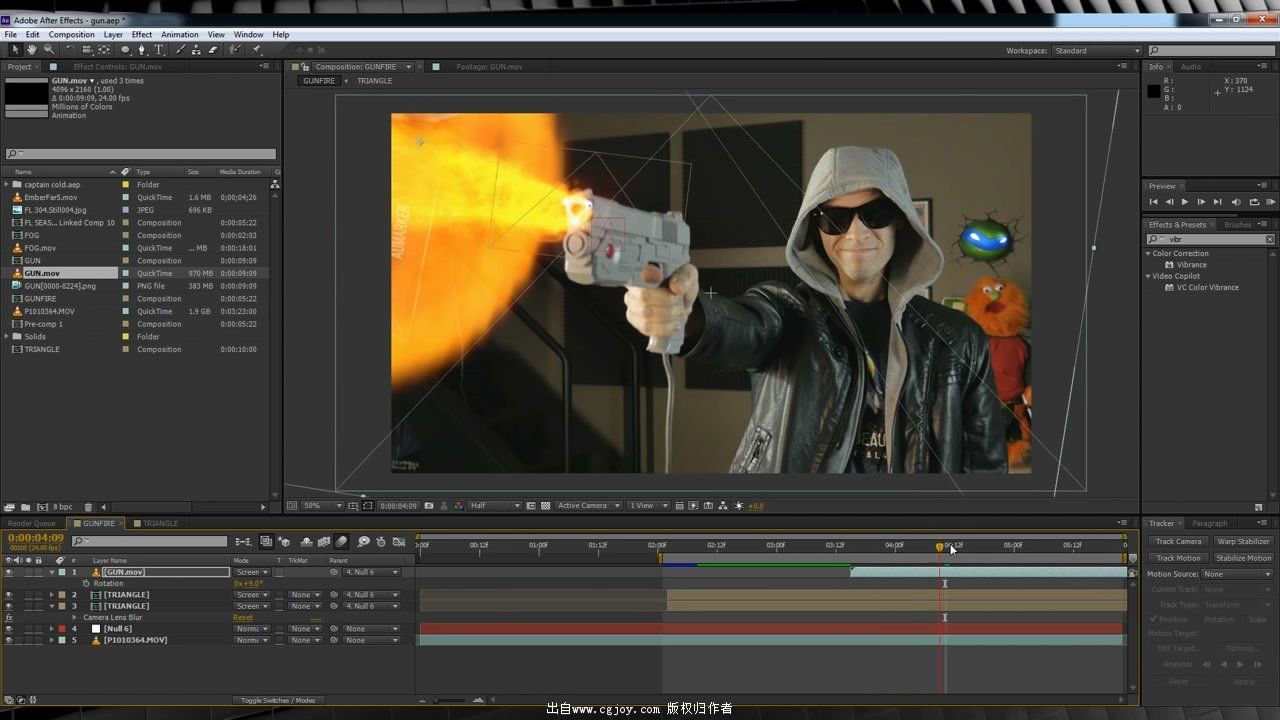Open the Composition menu
This screenshot has height=720, width=1280.
coord(72,35)
